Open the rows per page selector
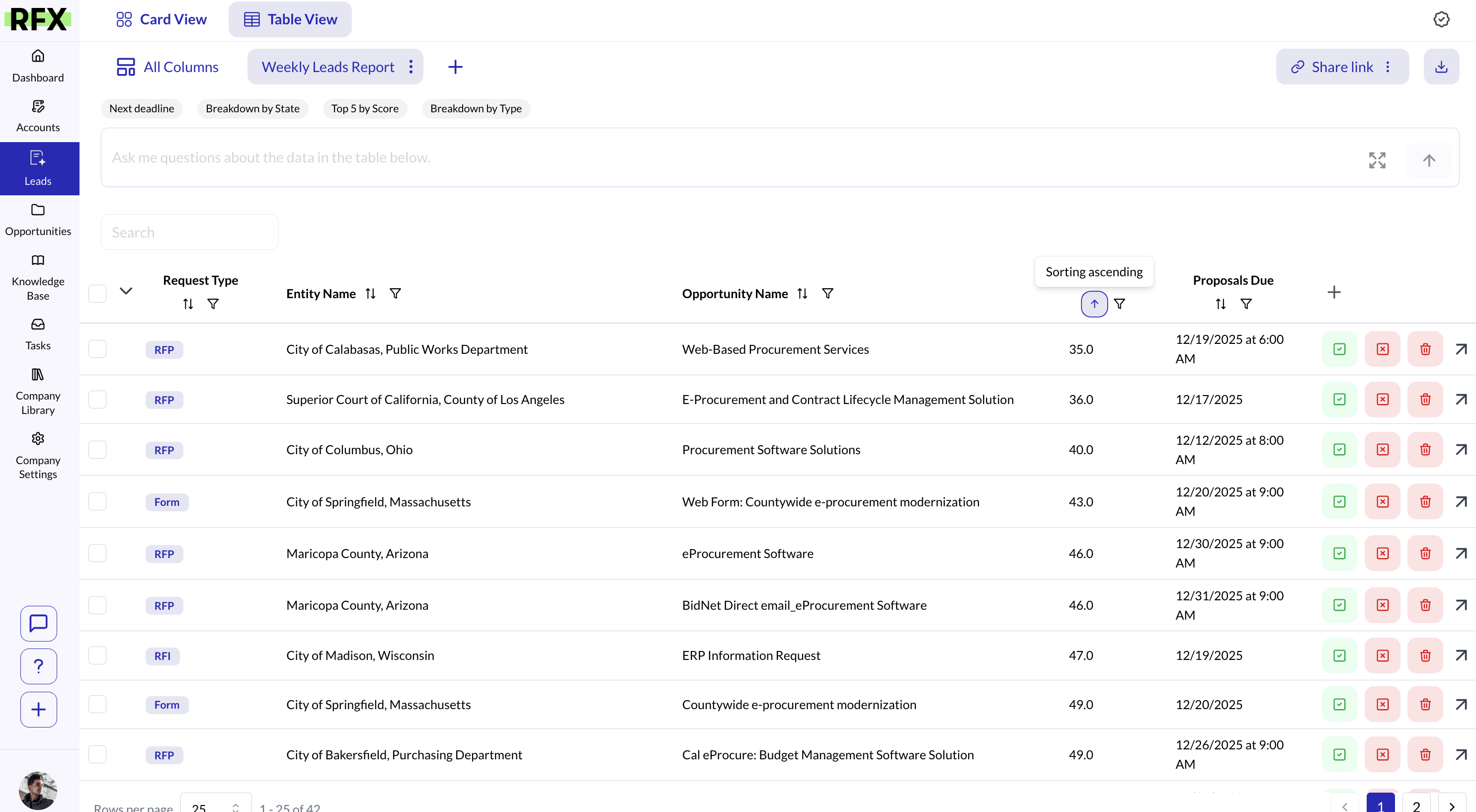The width and height of the screenshot is (1476, 812). click(x=216, y=805)
